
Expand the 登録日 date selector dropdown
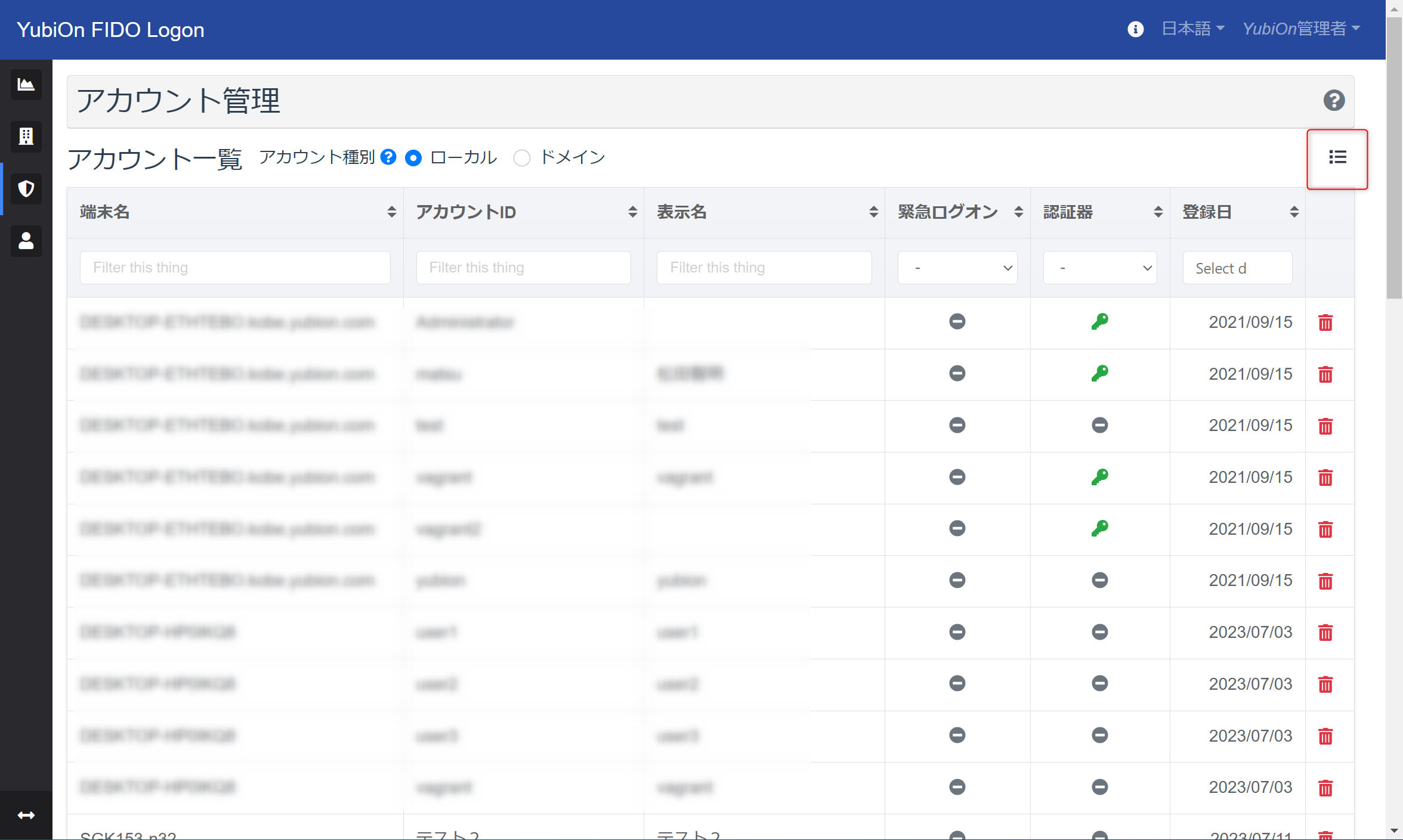(1237, 267)
